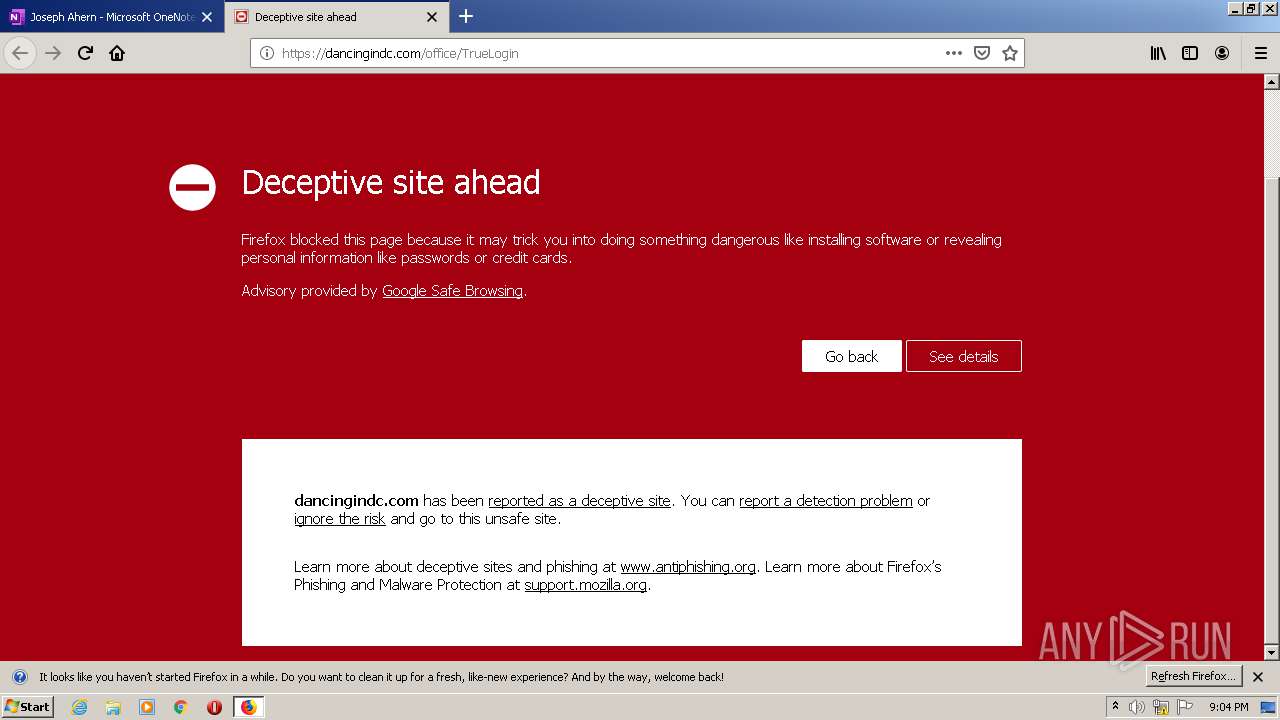Select Firefox taskbar button

(248, 707)
